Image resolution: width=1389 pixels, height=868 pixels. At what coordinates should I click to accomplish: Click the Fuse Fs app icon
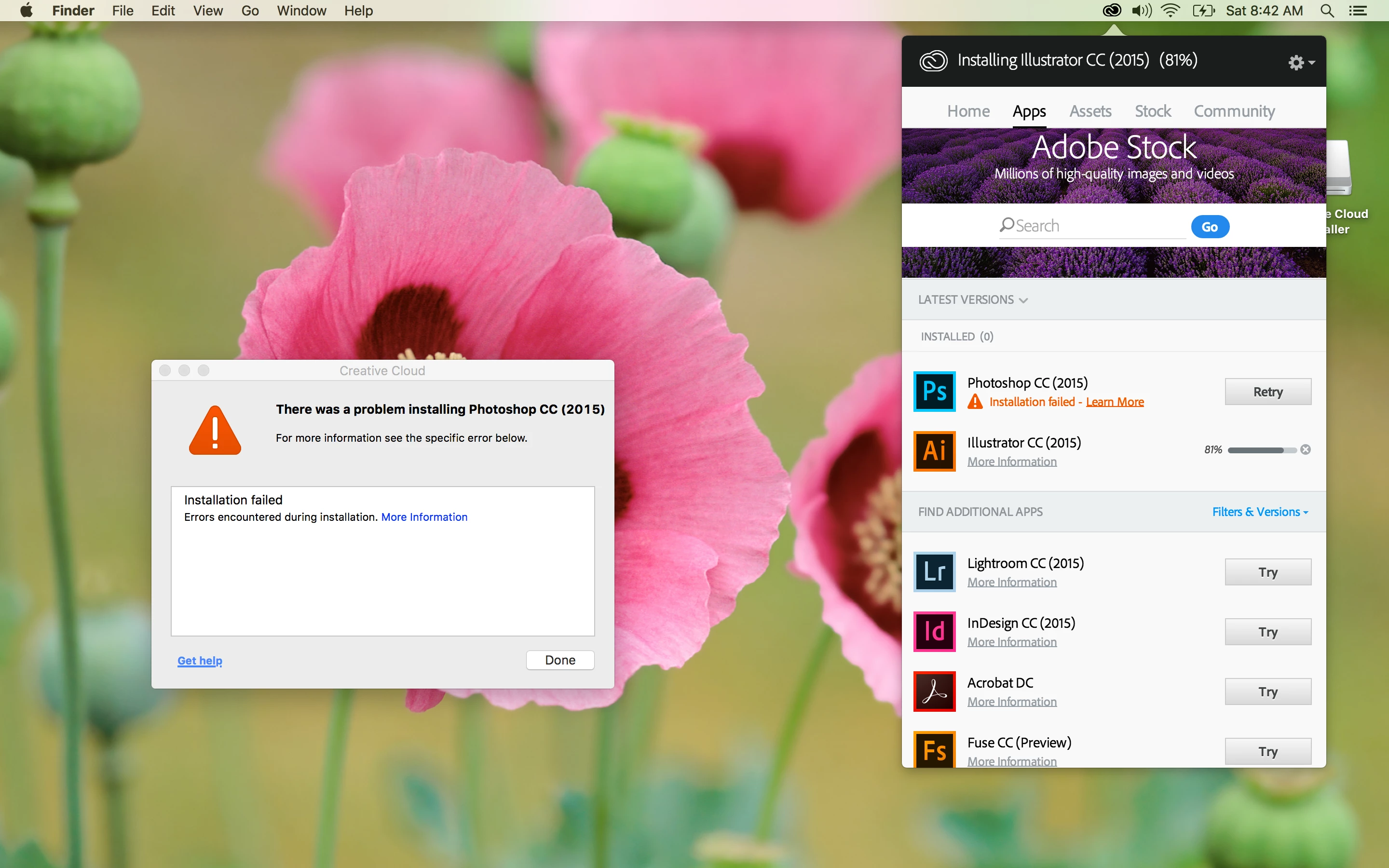click(x=934, y=749)
